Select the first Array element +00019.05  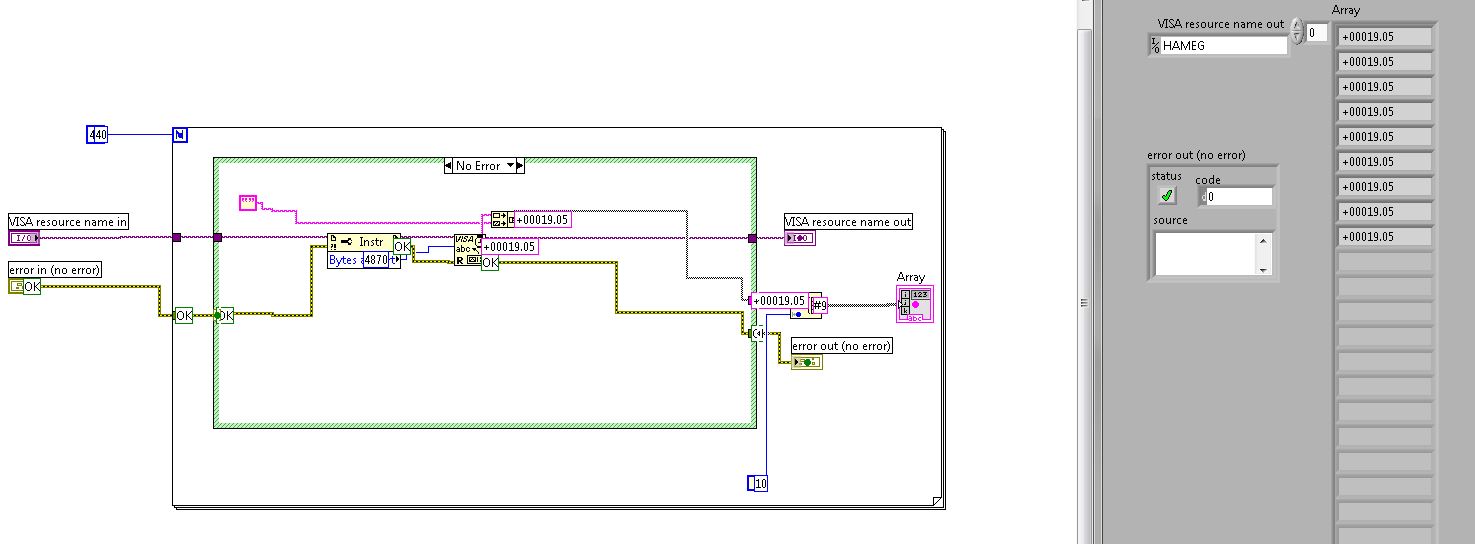click(x=1384, y=37)
